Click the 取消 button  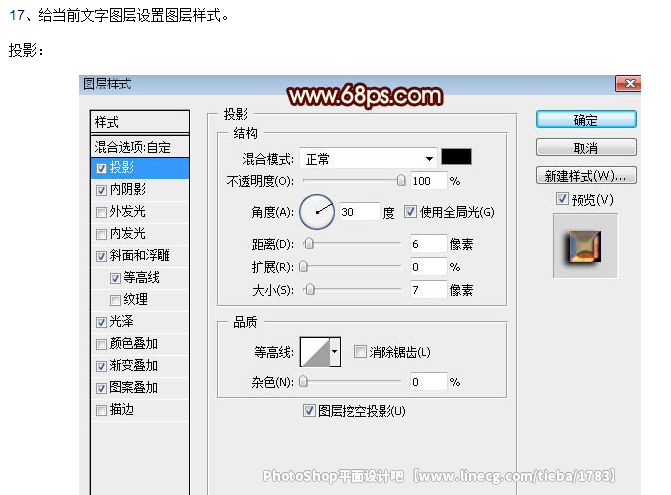pyautogui.click(x=586, y=148)
